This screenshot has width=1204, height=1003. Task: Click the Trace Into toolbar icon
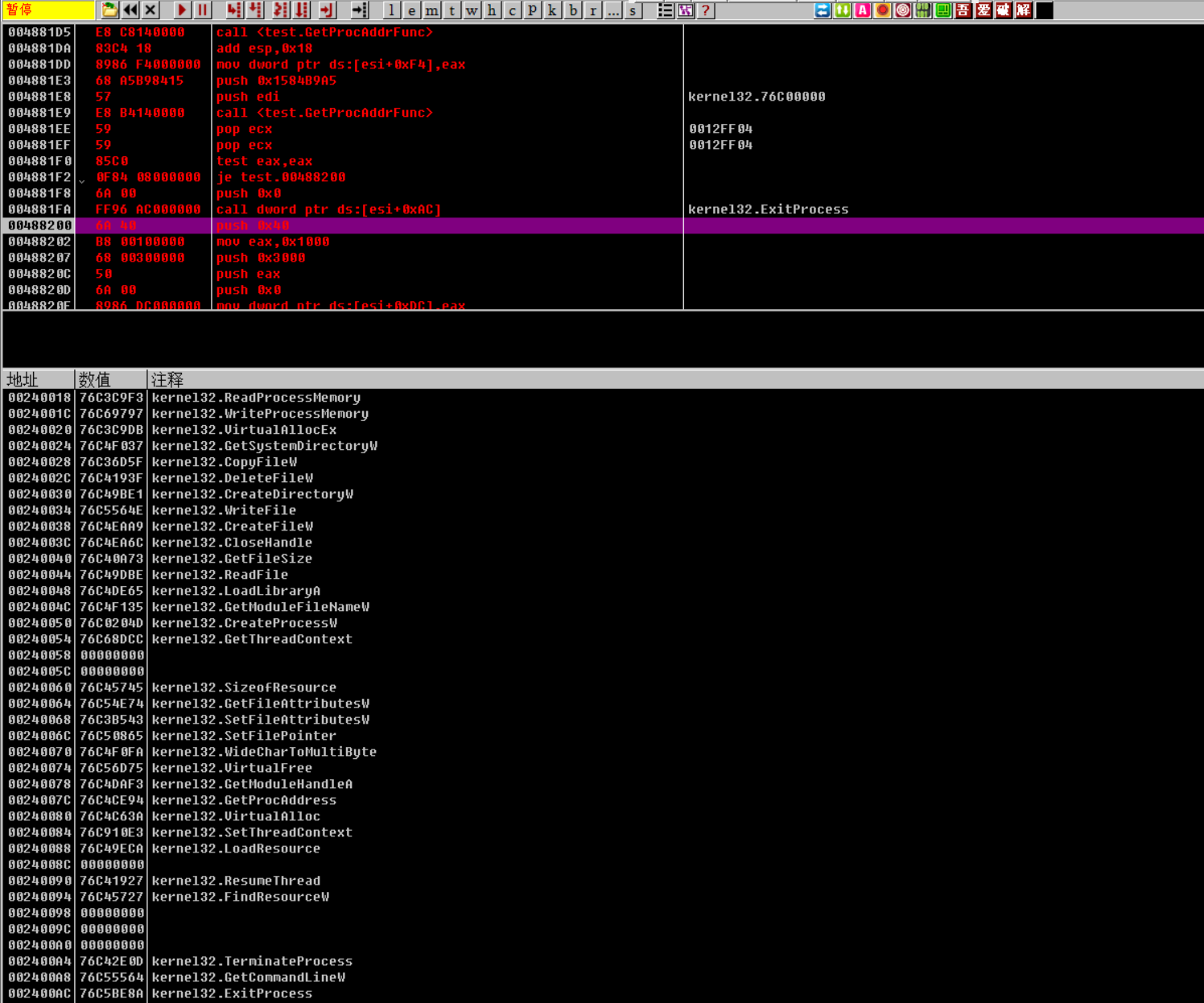tap(280, 10)
